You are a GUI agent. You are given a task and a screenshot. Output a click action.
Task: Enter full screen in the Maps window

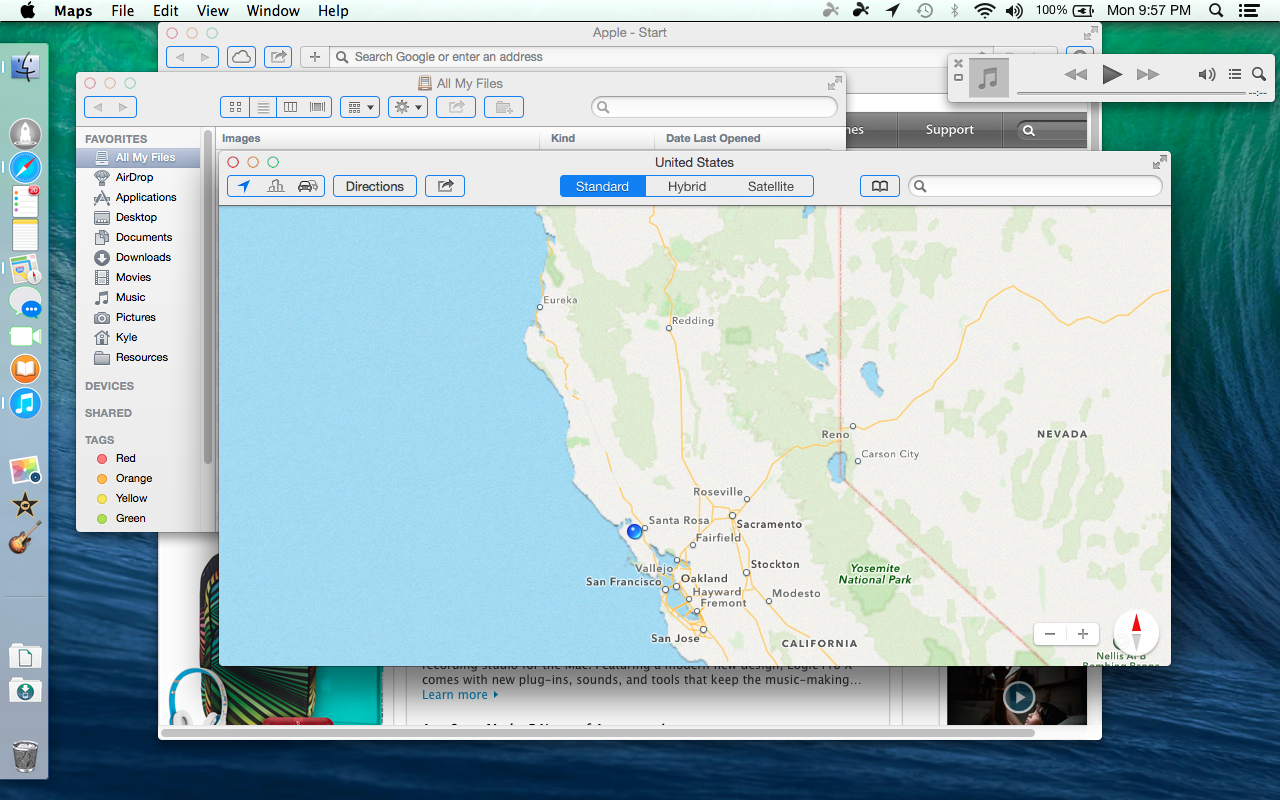tap(1159, 162)
